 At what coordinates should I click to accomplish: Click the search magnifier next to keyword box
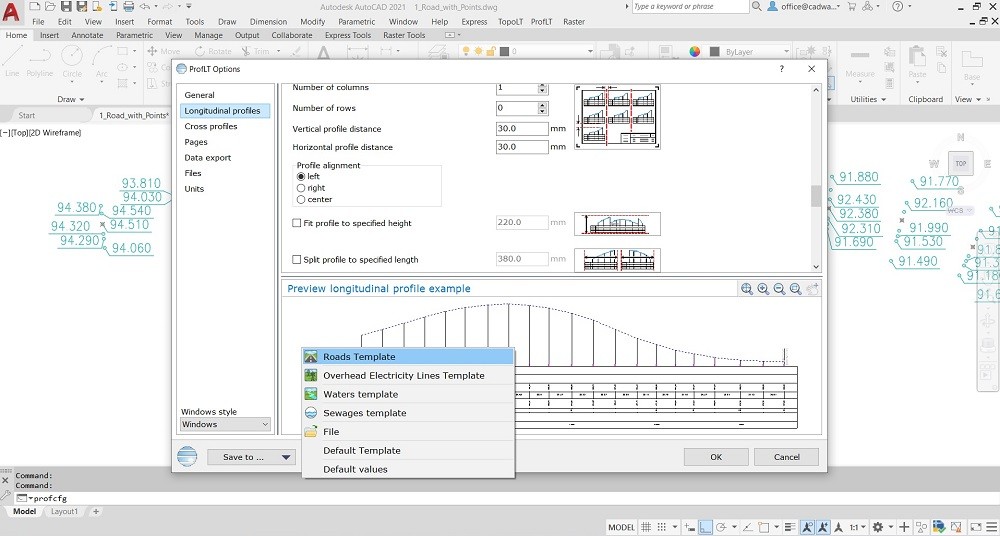point(756,6)
